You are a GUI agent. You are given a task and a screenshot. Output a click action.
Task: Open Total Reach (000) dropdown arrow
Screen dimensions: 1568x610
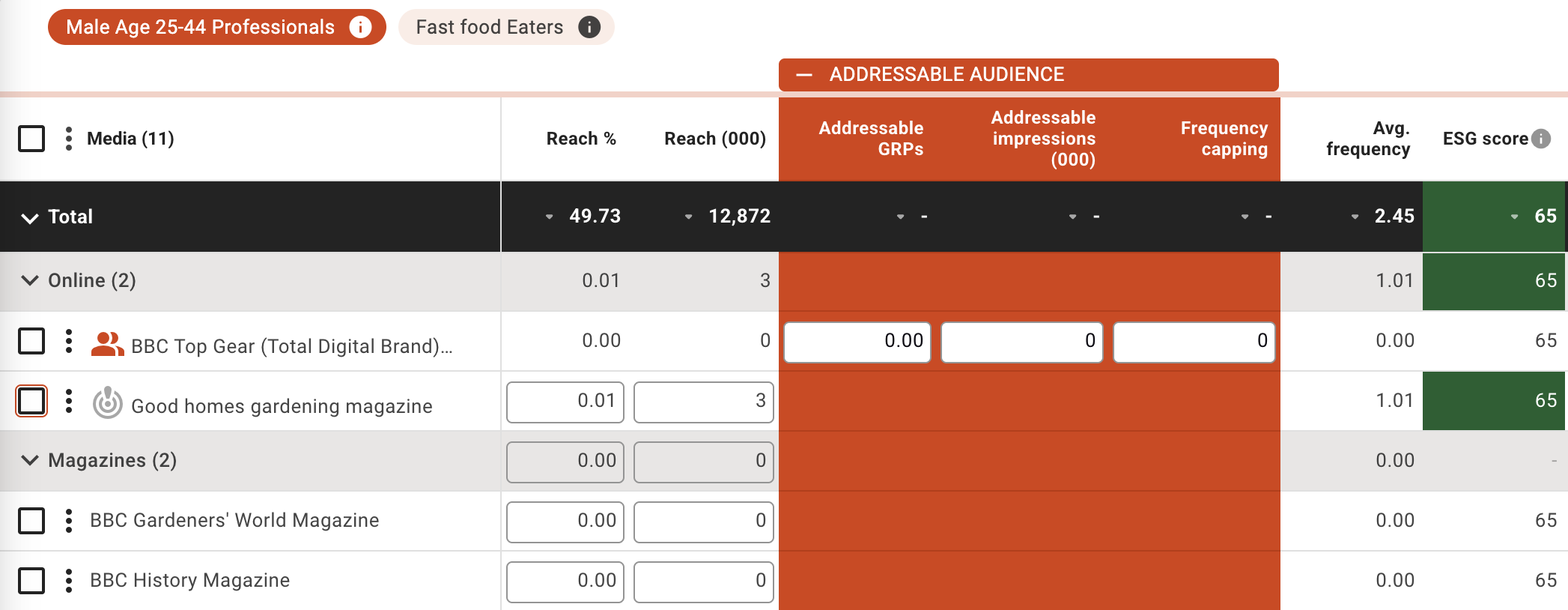pos(688,217)
